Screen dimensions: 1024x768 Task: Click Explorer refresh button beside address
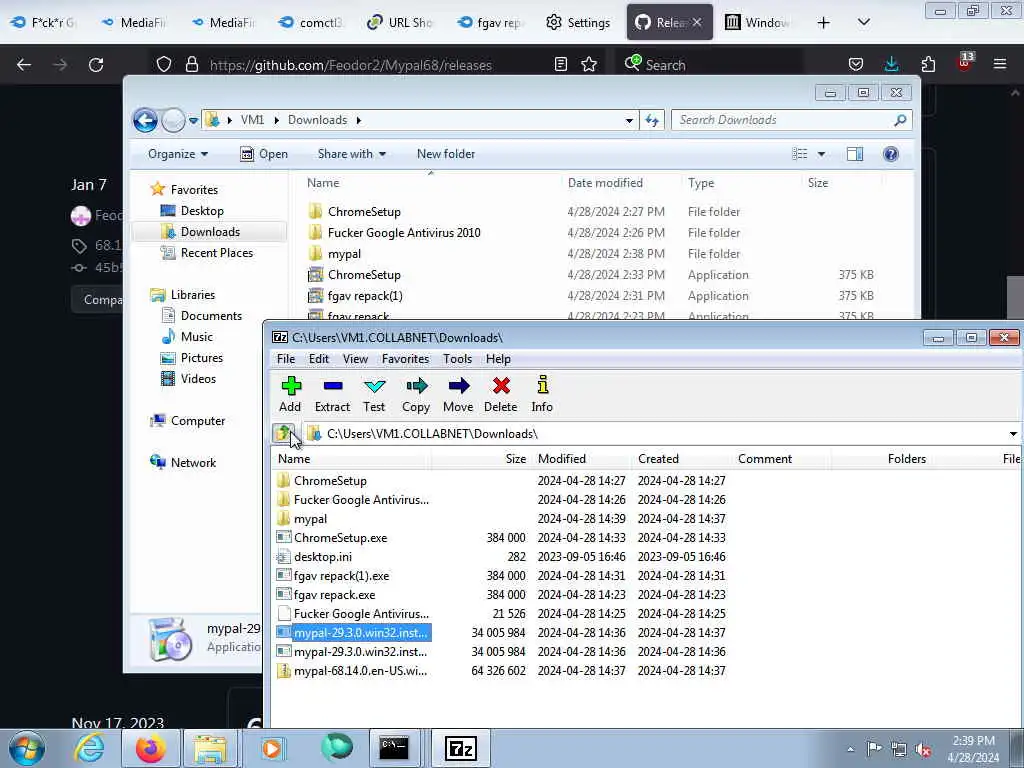click(652, 120)
